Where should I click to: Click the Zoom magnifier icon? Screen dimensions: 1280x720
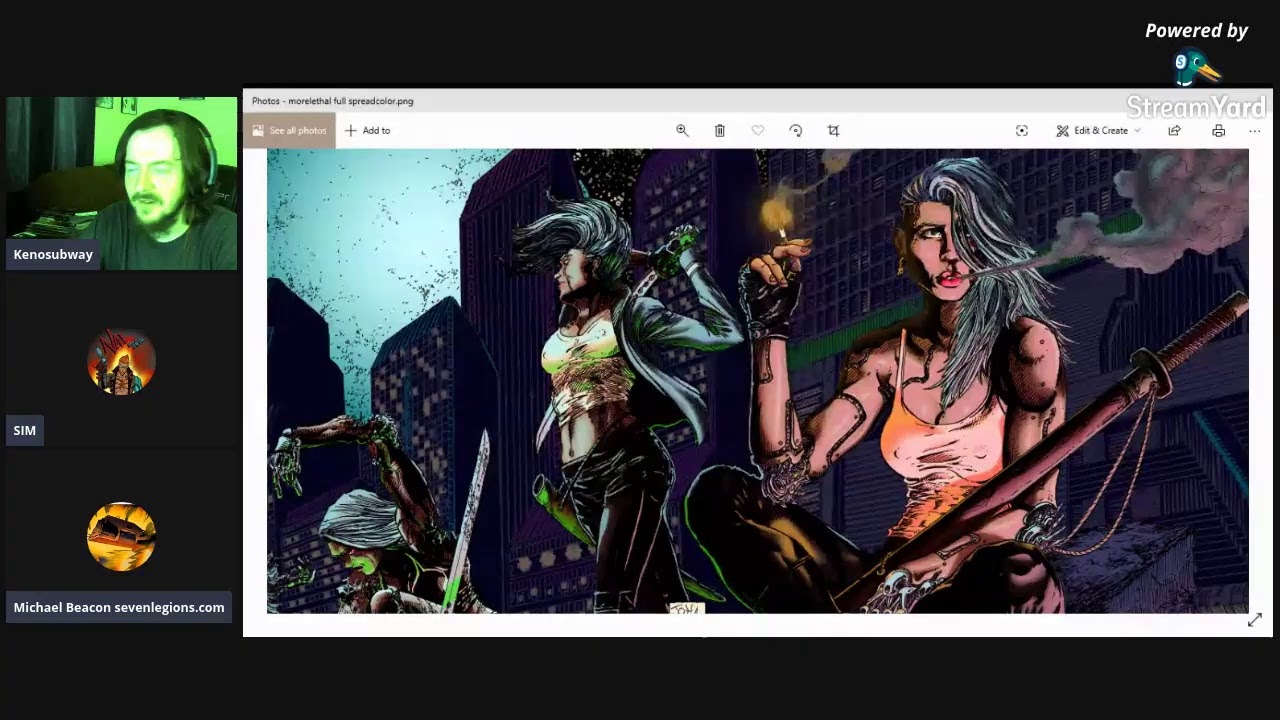point(682,131)
